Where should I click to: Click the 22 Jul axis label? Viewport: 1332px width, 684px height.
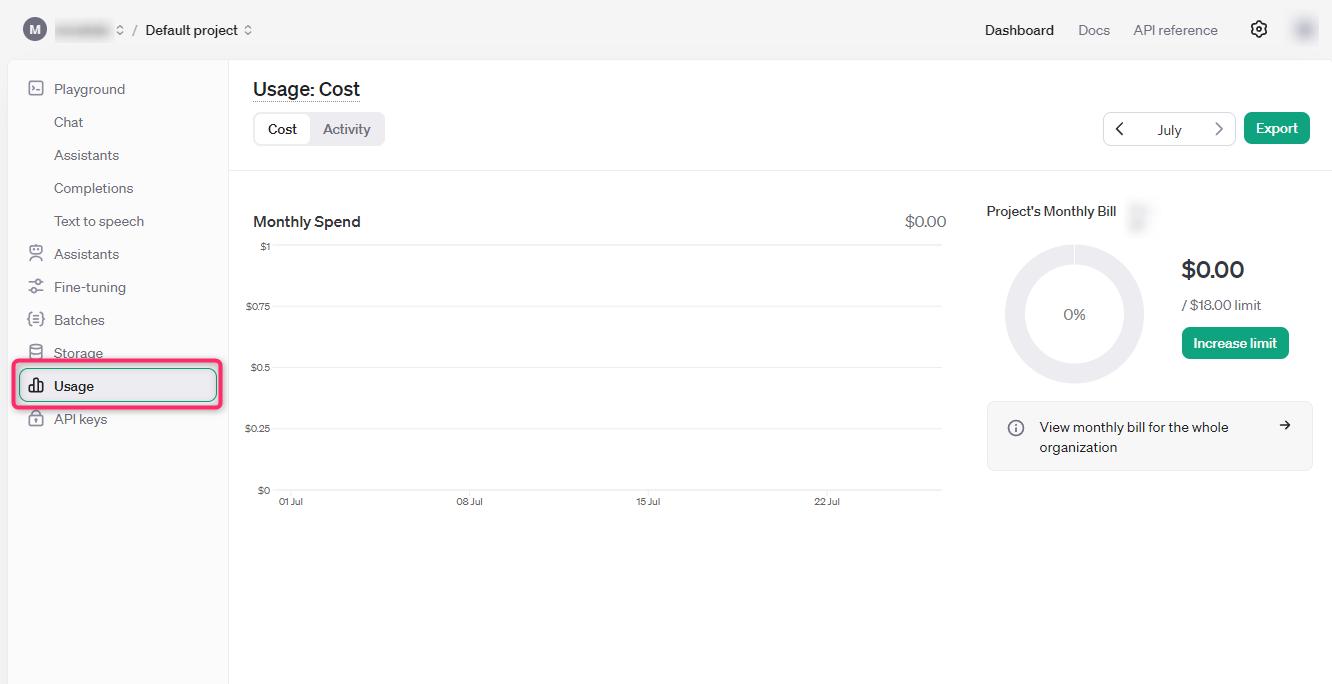point(827,502)
